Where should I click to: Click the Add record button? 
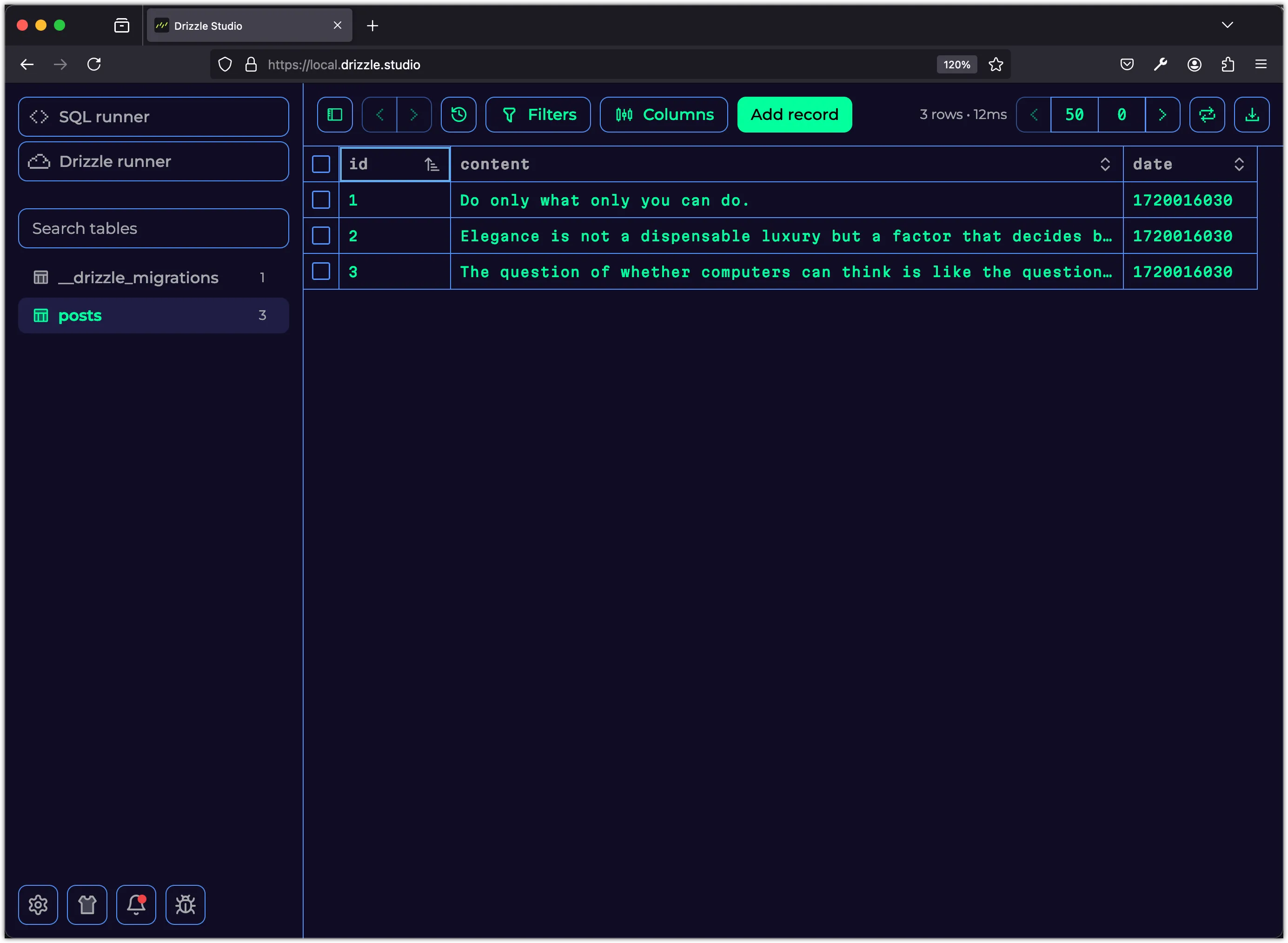[x=795, y=115]
